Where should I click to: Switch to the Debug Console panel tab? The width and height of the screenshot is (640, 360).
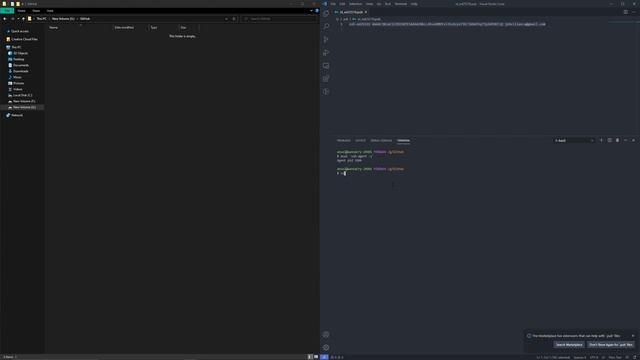point(381,140)
